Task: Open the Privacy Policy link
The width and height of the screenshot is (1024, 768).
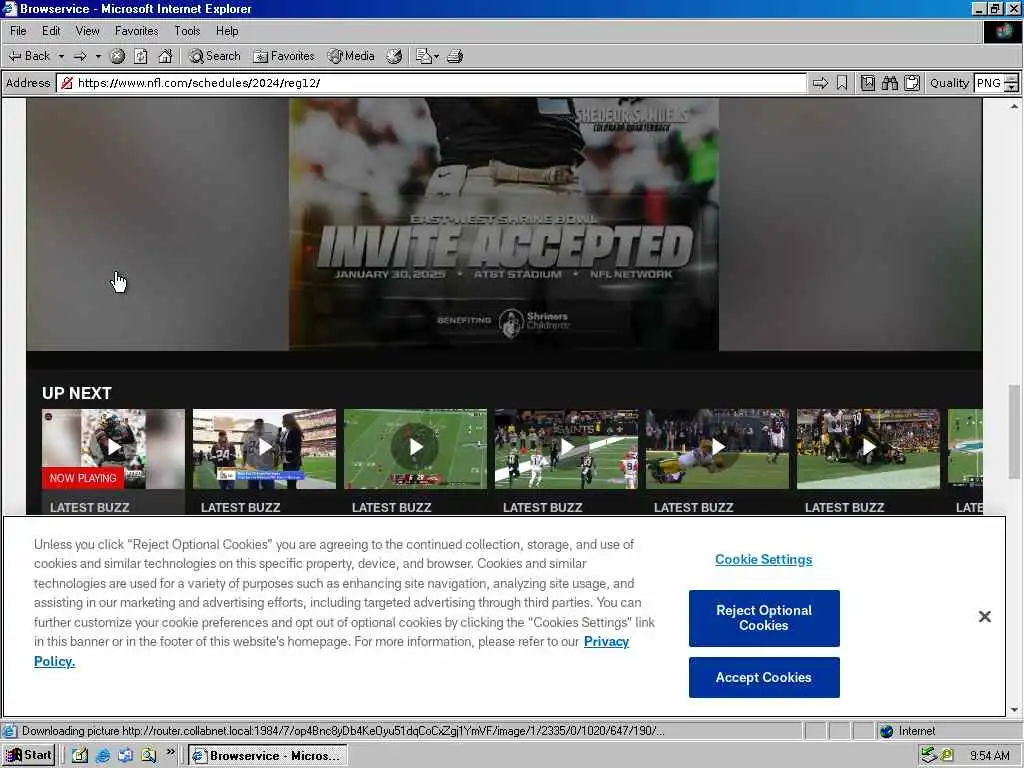Action: tap(606, 642)
